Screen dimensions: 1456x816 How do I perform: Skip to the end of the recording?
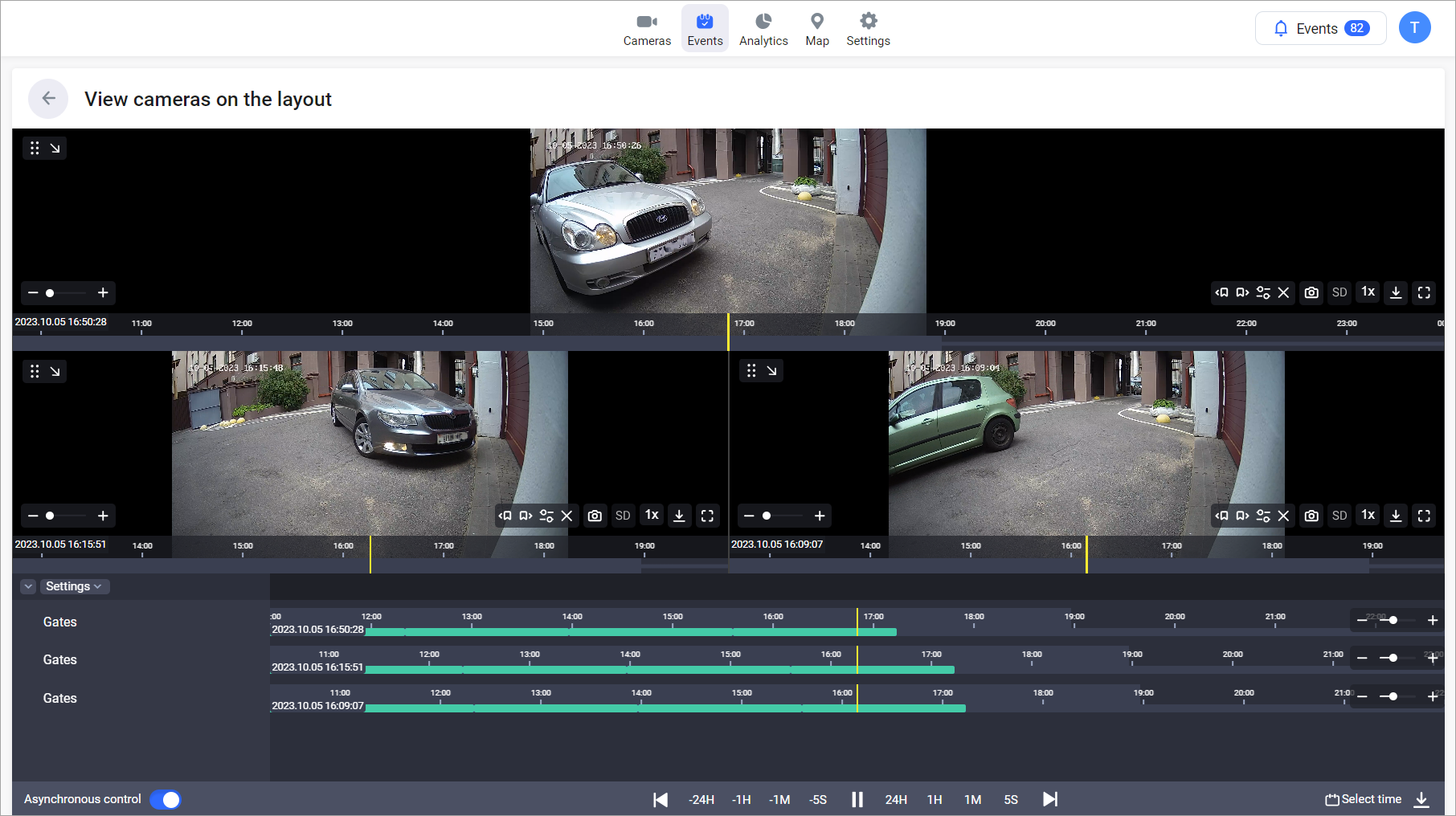pyautogui.click(x=1050, y=799)
